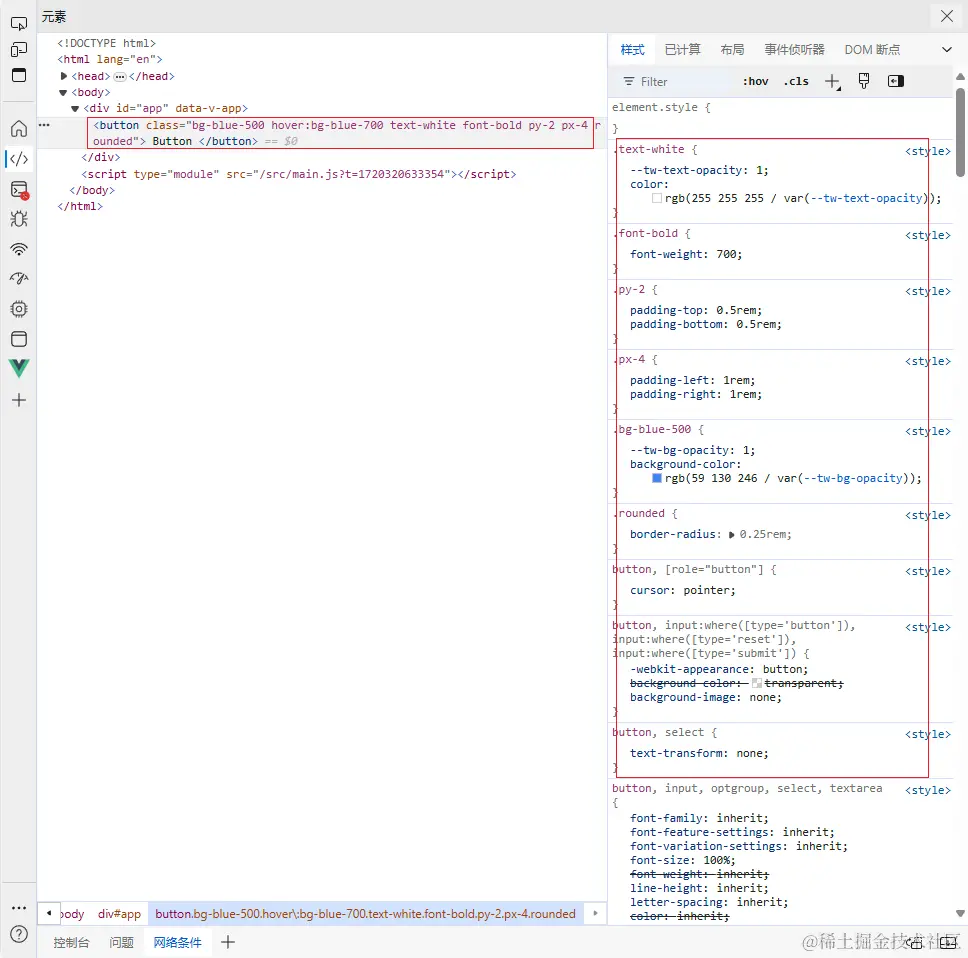This screenshot has height=958, width=968.
Task: Open the 网络条件 drawer tab
Action: point(178,943)
